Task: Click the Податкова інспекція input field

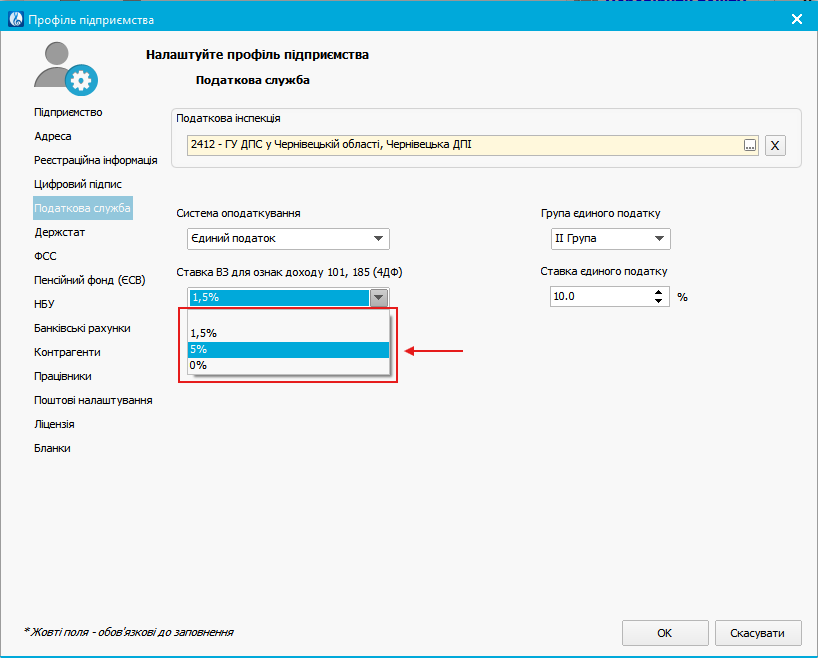Action: [460, 145]
